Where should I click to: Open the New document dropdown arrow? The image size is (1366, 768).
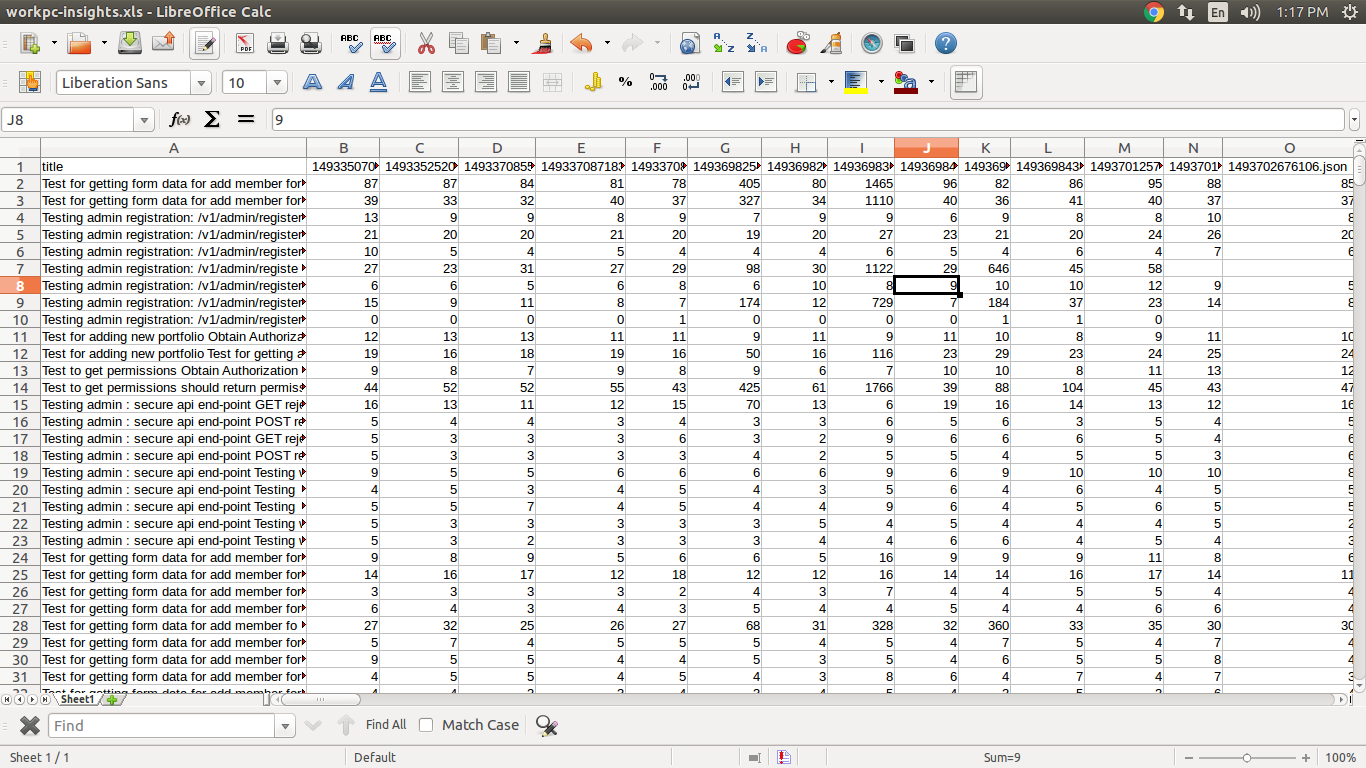(x=53, y=43)
